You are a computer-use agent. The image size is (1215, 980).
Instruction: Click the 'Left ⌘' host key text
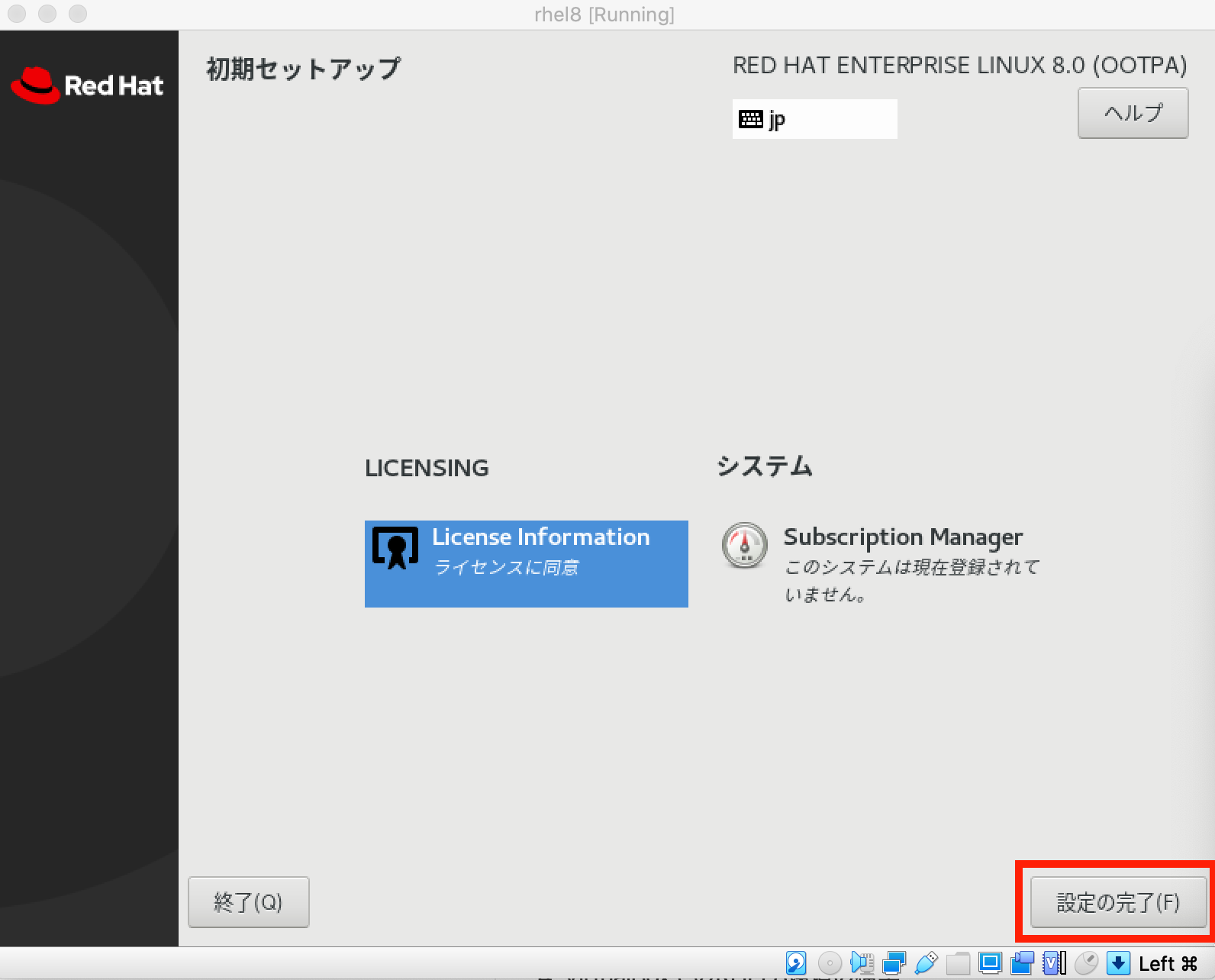1168,964
